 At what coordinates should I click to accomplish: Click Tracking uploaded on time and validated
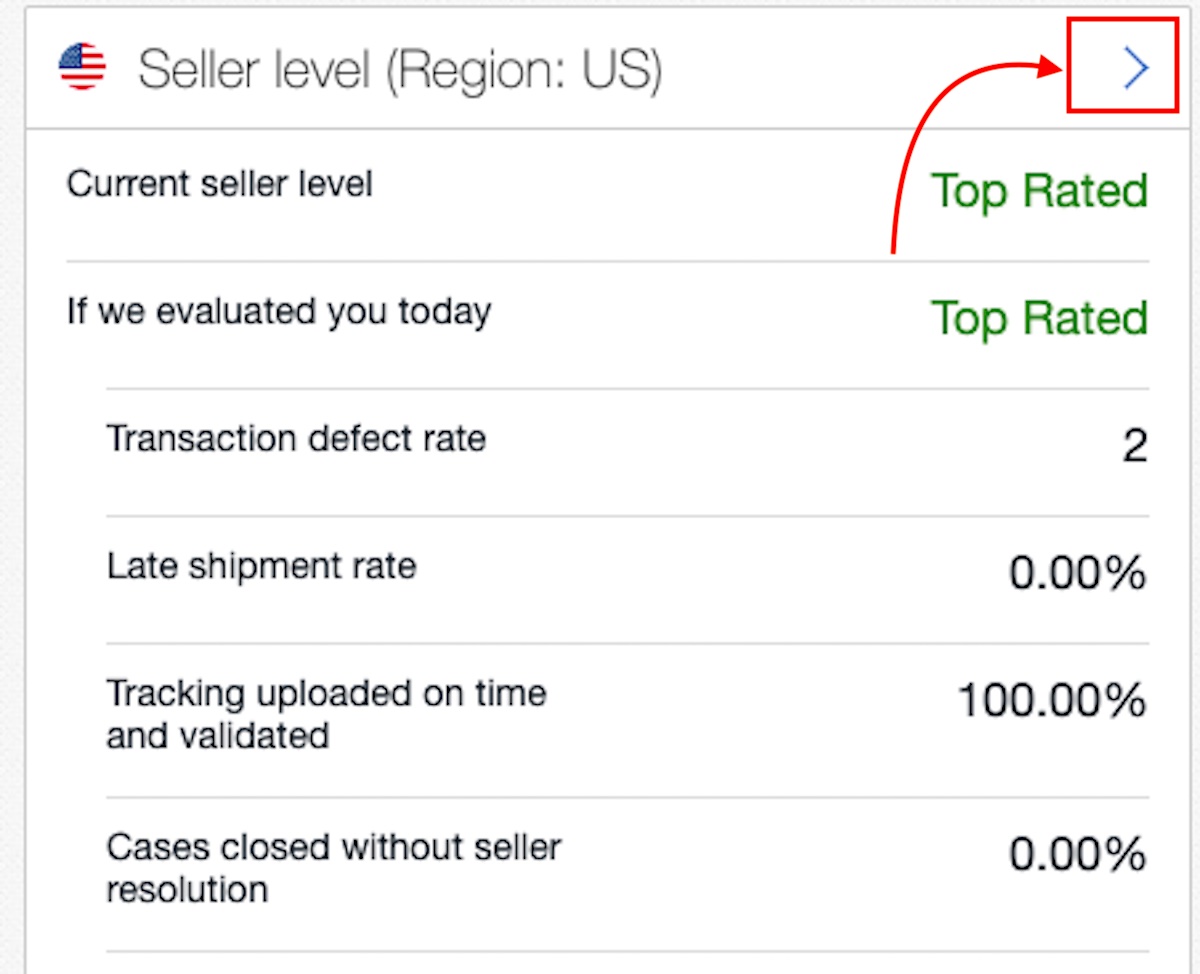click(326, 714)
